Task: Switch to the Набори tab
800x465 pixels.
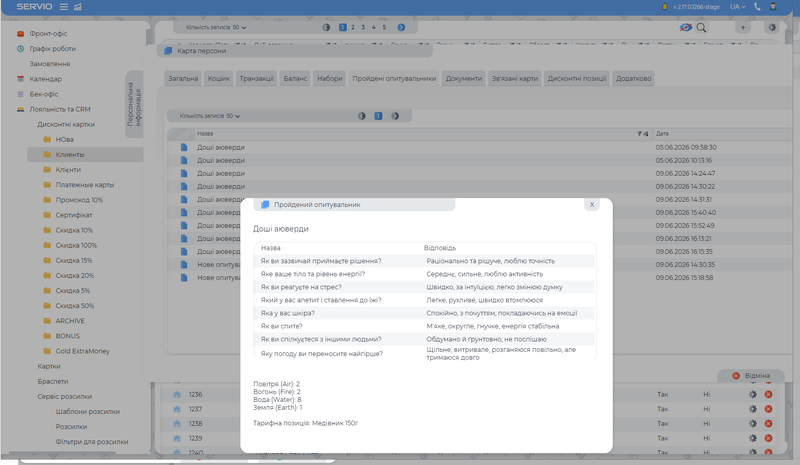Action: [x=330, y=78]
